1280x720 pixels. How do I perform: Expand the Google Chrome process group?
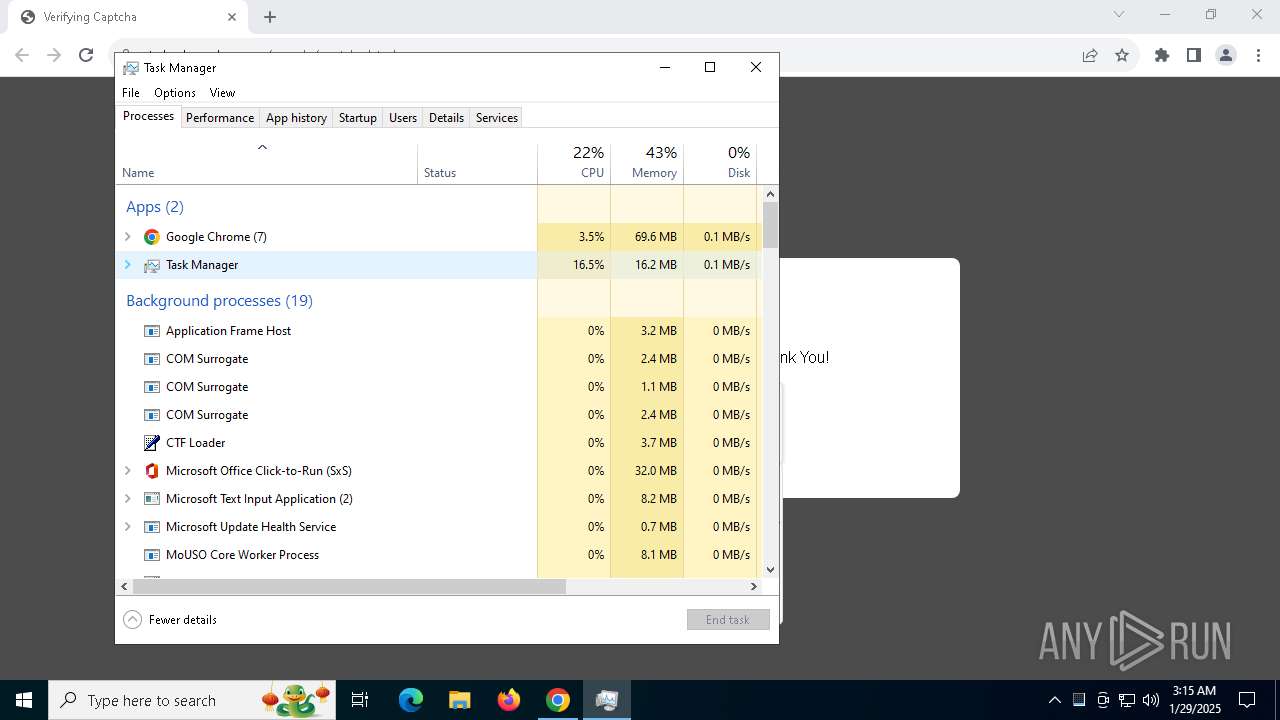click(127, 237)
